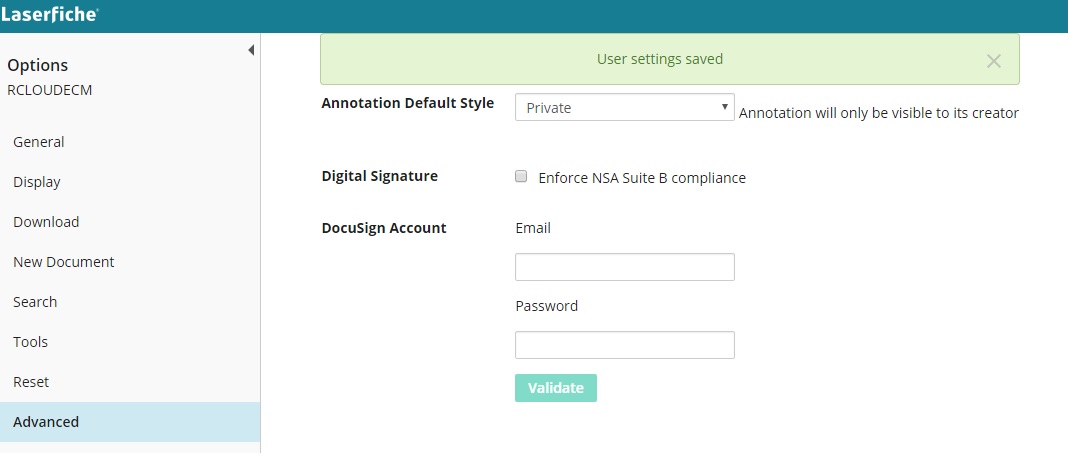This screenshot has height=460, width=1068.
Task: Open the Search options section
Action: [x=35, y=302]
